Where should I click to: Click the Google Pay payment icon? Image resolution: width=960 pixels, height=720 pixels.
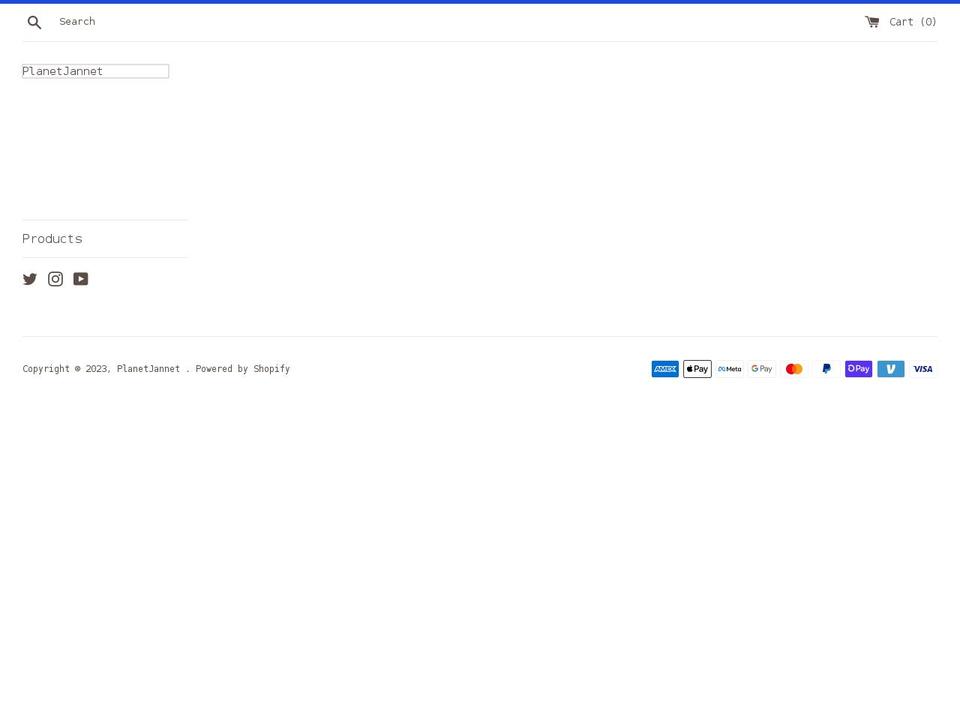pyautogui.click(x=762, y=369)
